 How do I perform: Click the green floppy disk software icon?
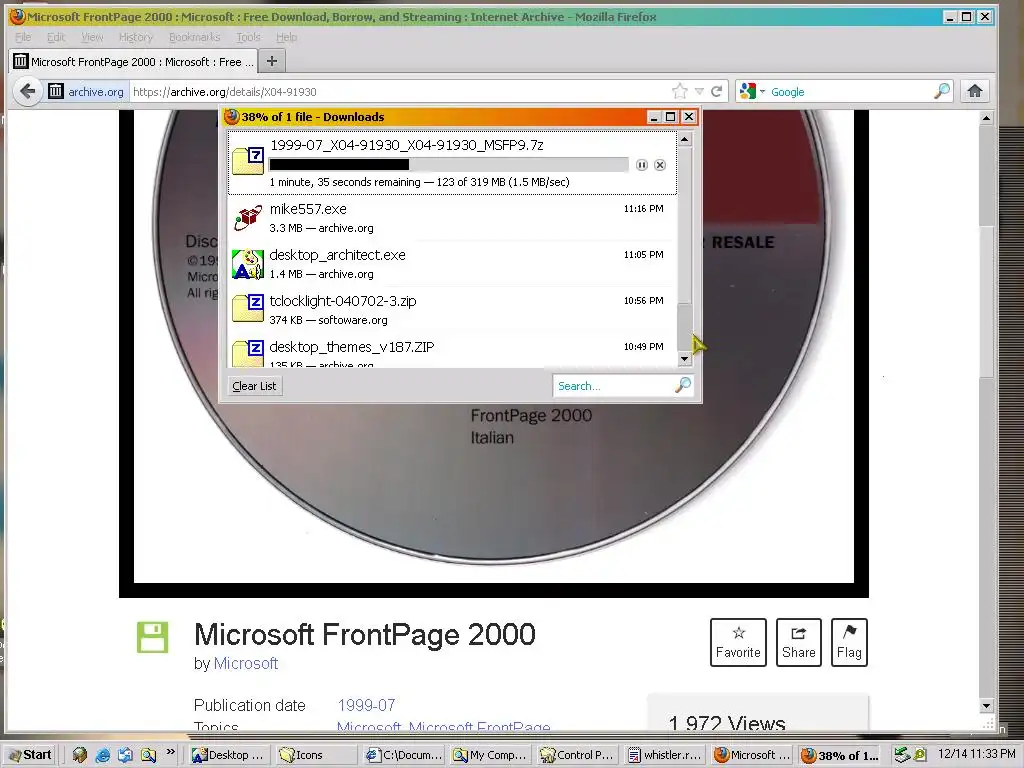click(x=152, y=637)
